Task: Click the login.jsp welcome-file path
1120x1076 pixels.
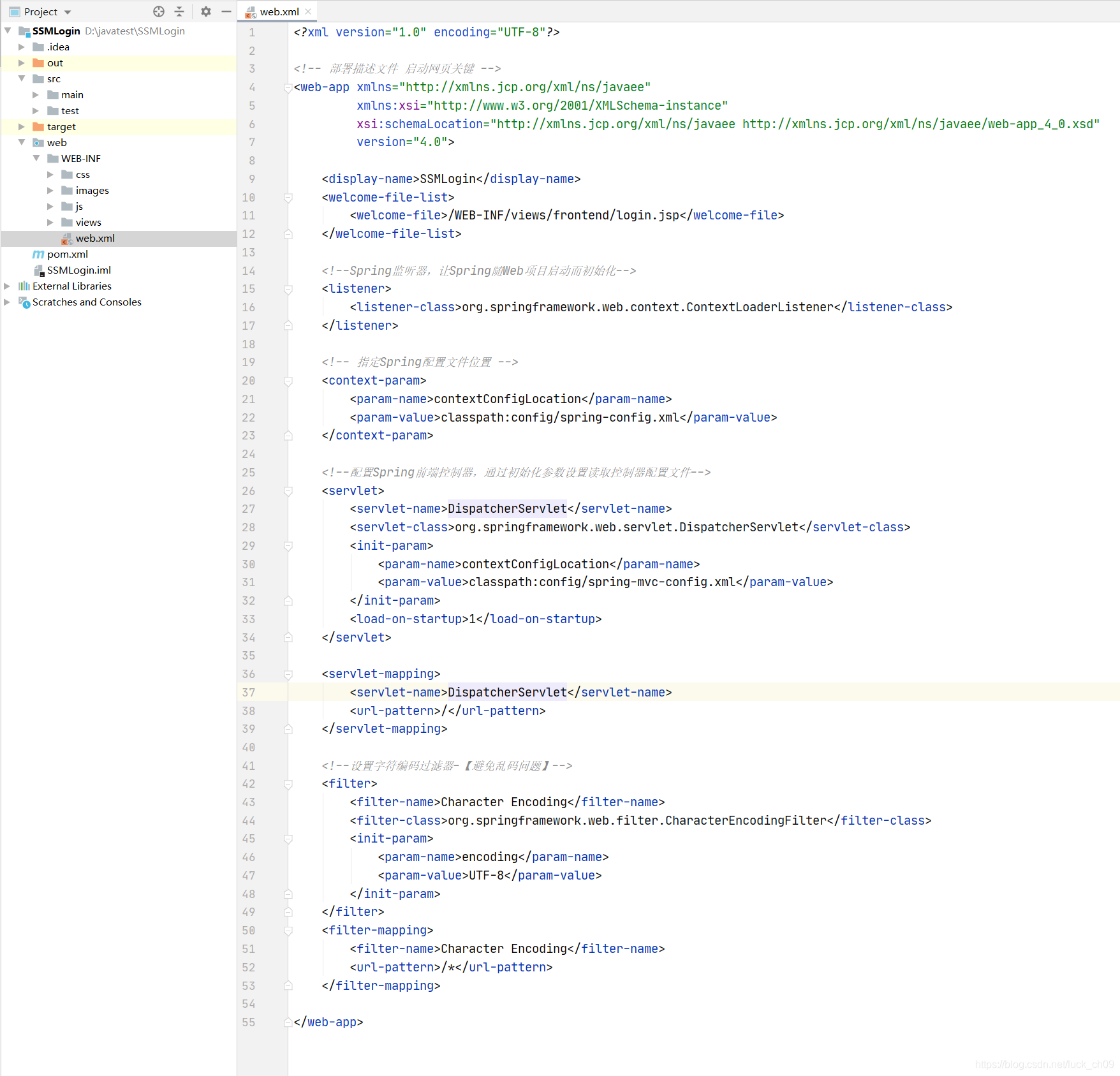Action: [564, 215]
